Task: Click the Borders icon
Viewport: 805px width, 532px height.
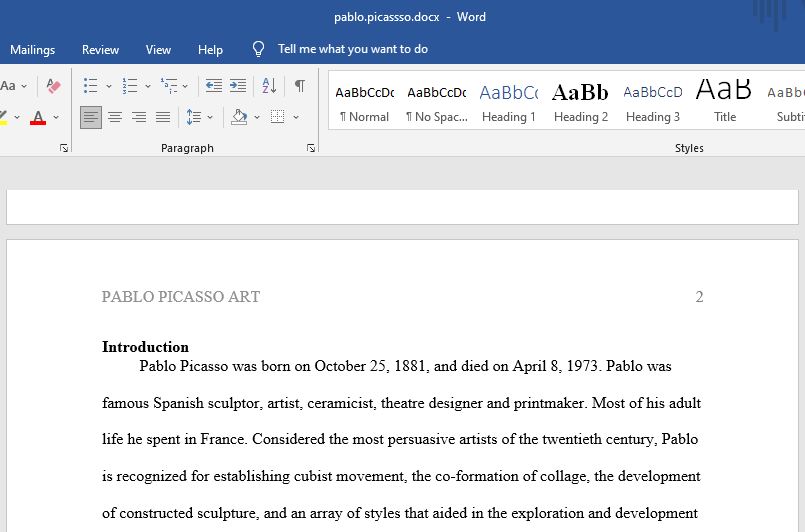Action: pyautogui.click(x=278, y=117)
